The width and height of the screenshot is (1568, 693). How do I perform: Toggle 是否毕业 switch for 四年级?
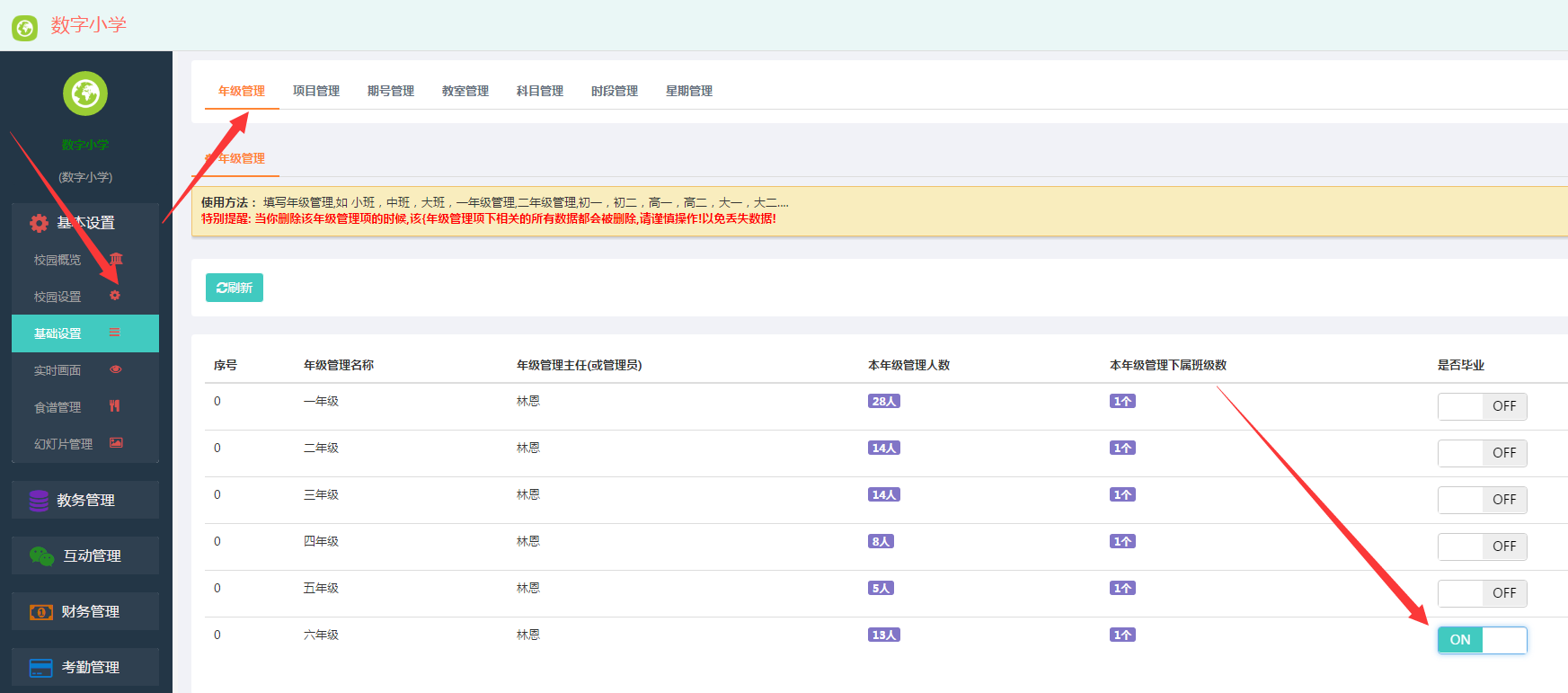tap(1483, 546)
